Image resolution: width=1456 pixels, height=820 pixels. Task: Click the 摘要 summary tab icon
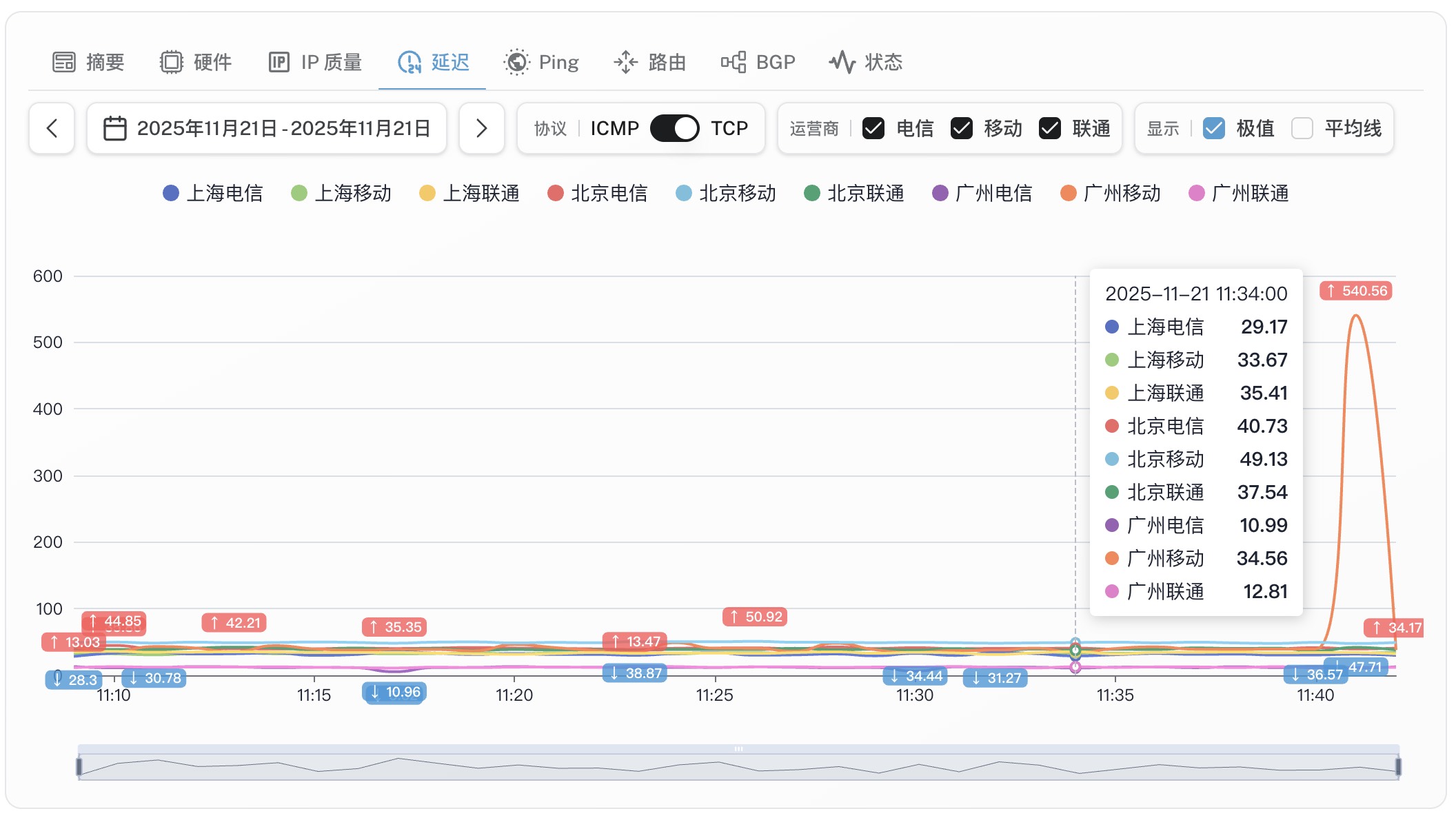pyautogui.click(x=64, y=62)
